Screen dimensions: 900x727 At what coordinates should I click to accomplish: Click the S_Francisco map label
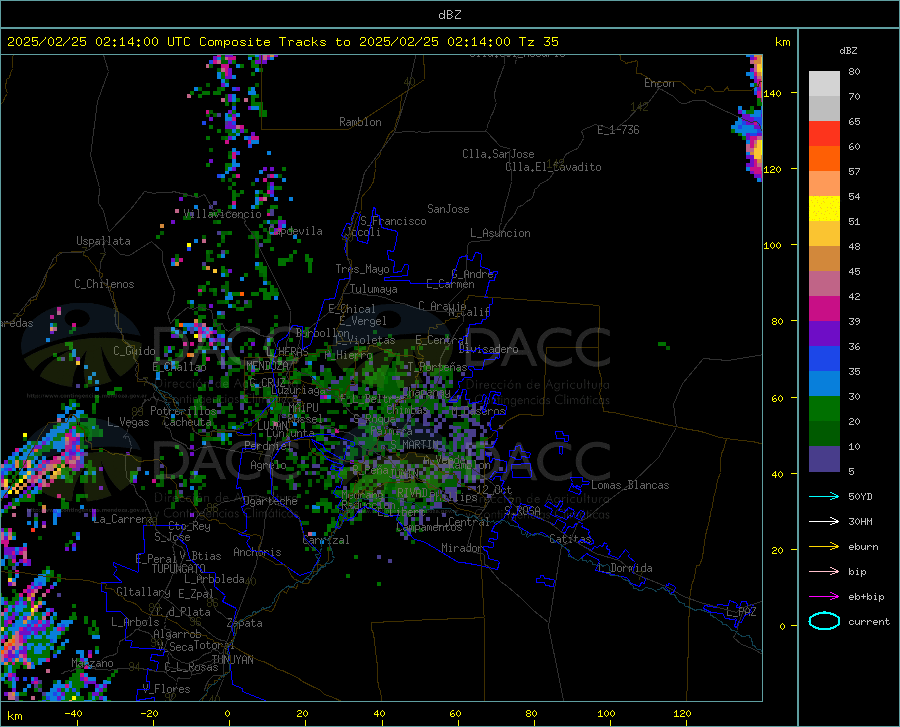[x=393, y=221]
